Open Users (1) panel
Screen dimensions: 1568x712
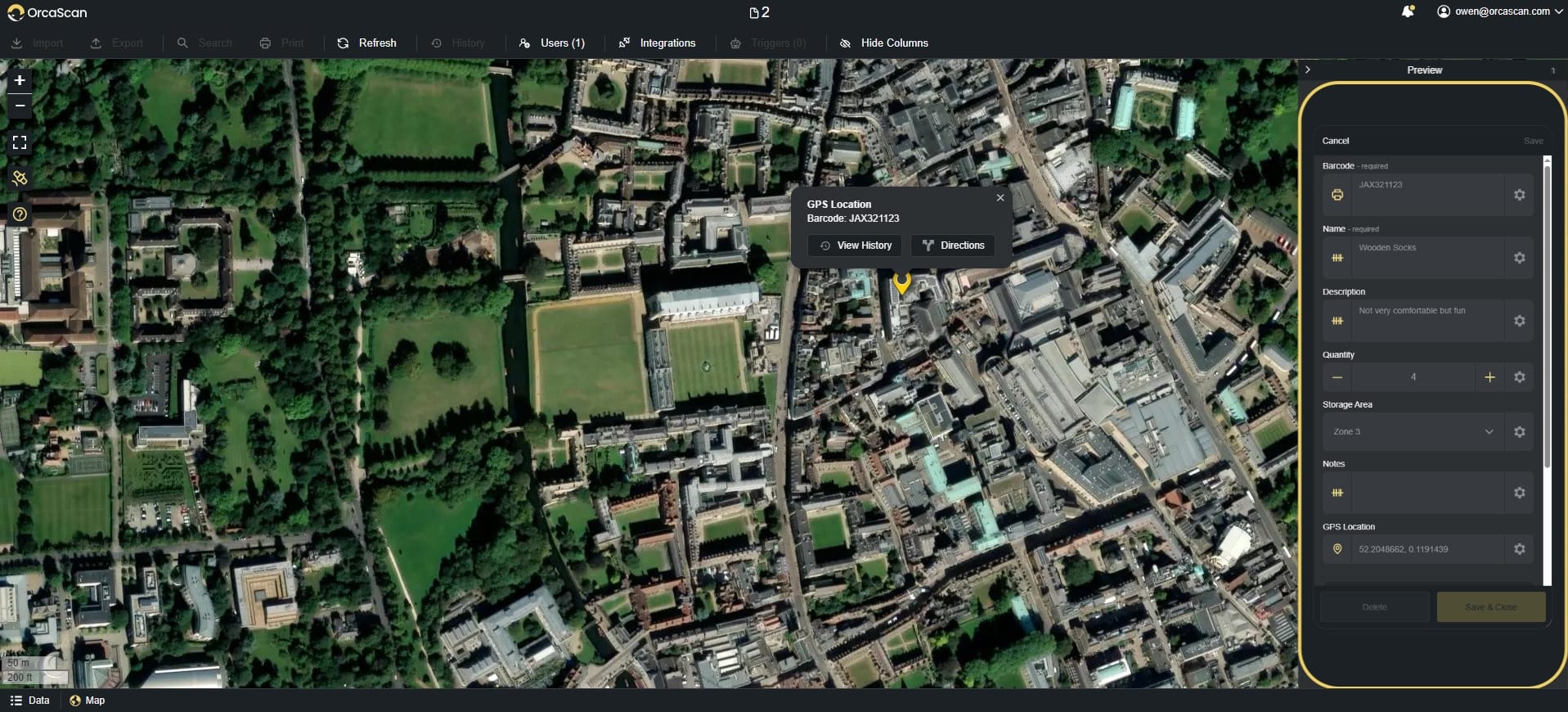552,43
